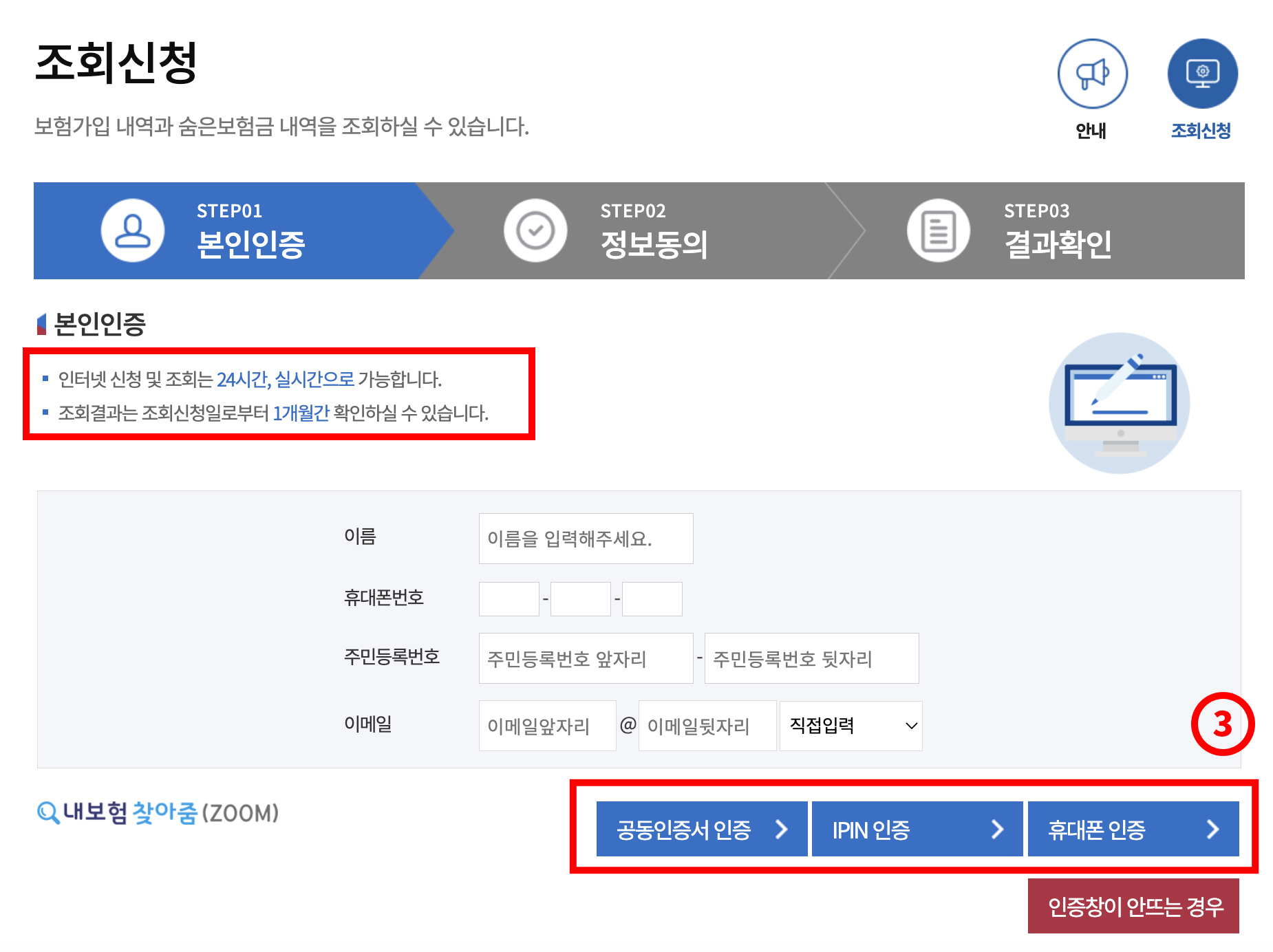Select the 휴대폰번호 field label
1273x952 pixels.
pos(384,597)
